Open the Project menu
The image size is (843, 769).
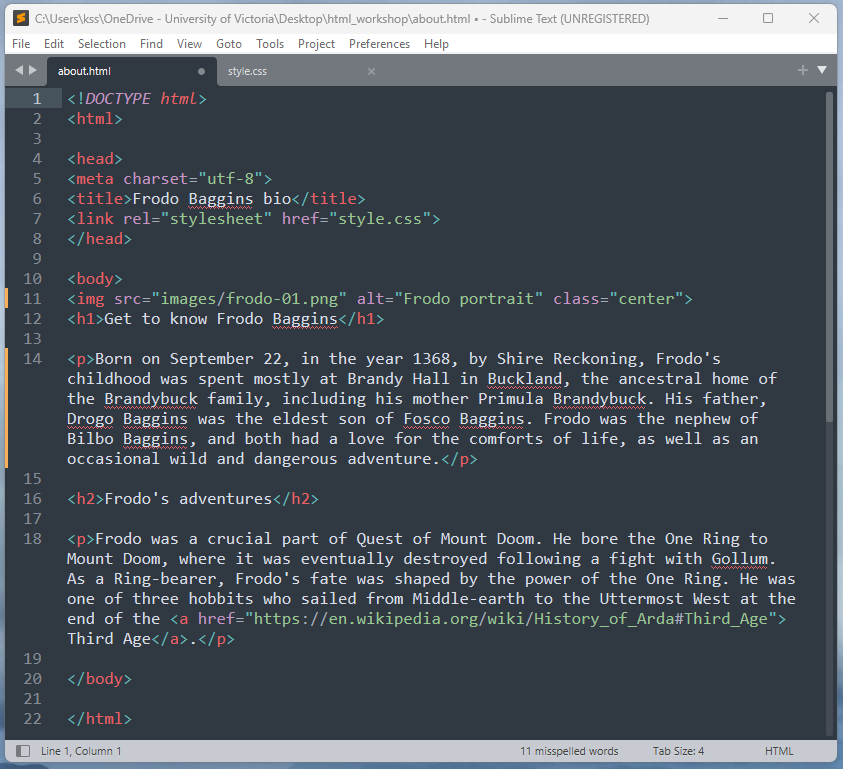[x=316, y=44]
